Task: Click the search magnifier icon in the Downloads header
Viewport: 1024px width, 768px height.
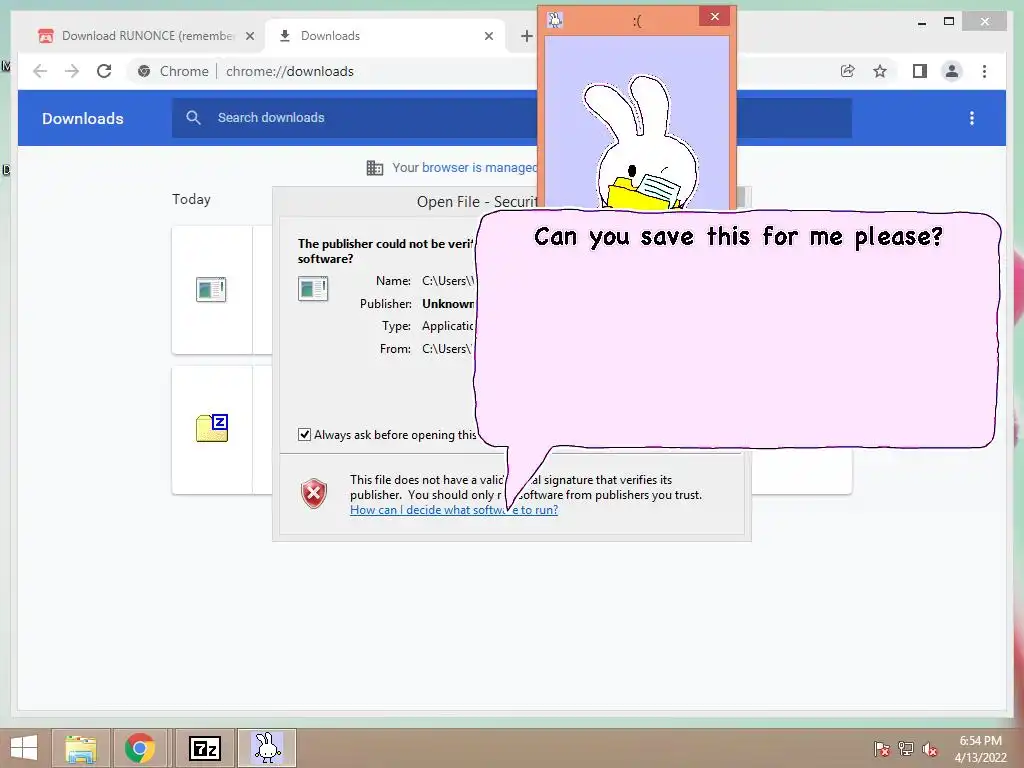Action: point(193,118)
